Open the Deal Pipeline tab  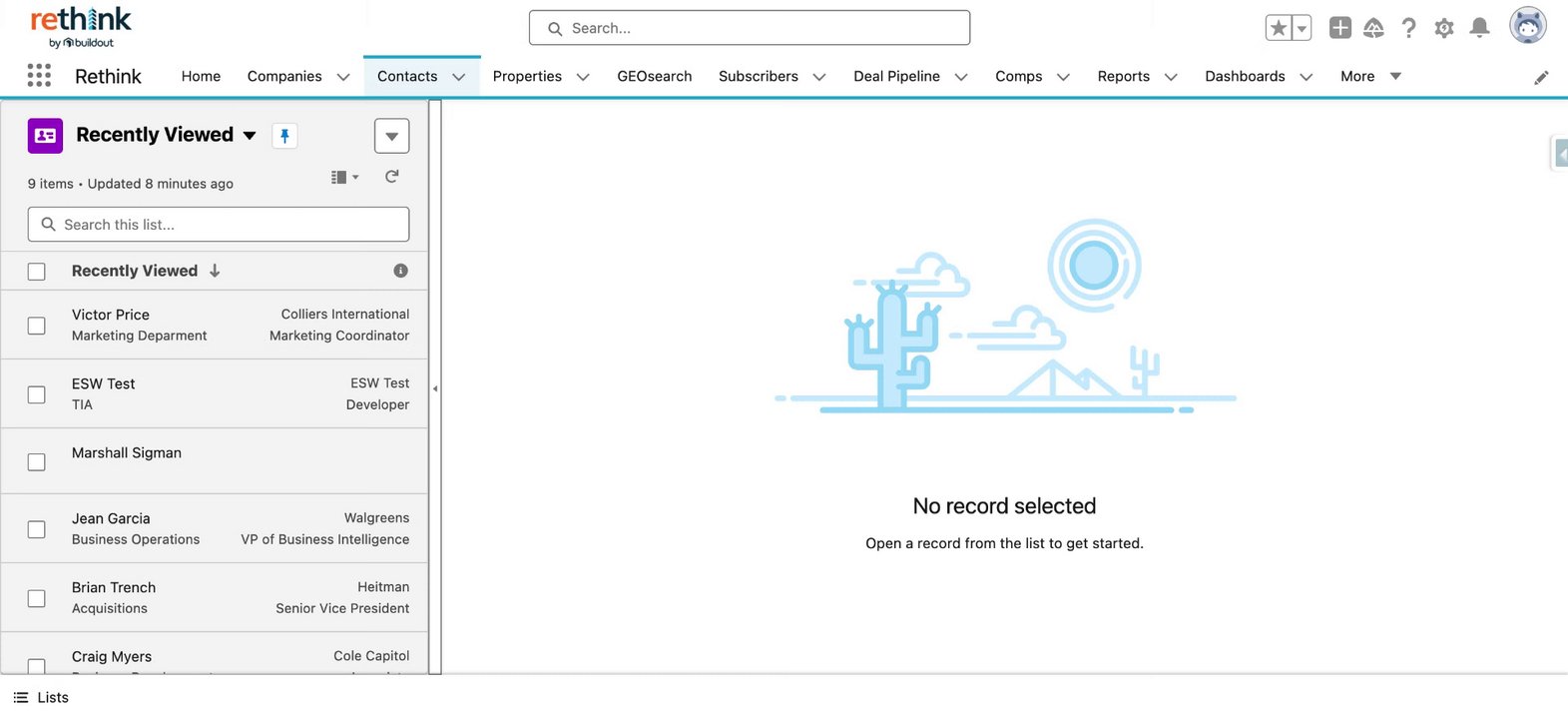tap(897, 76)
